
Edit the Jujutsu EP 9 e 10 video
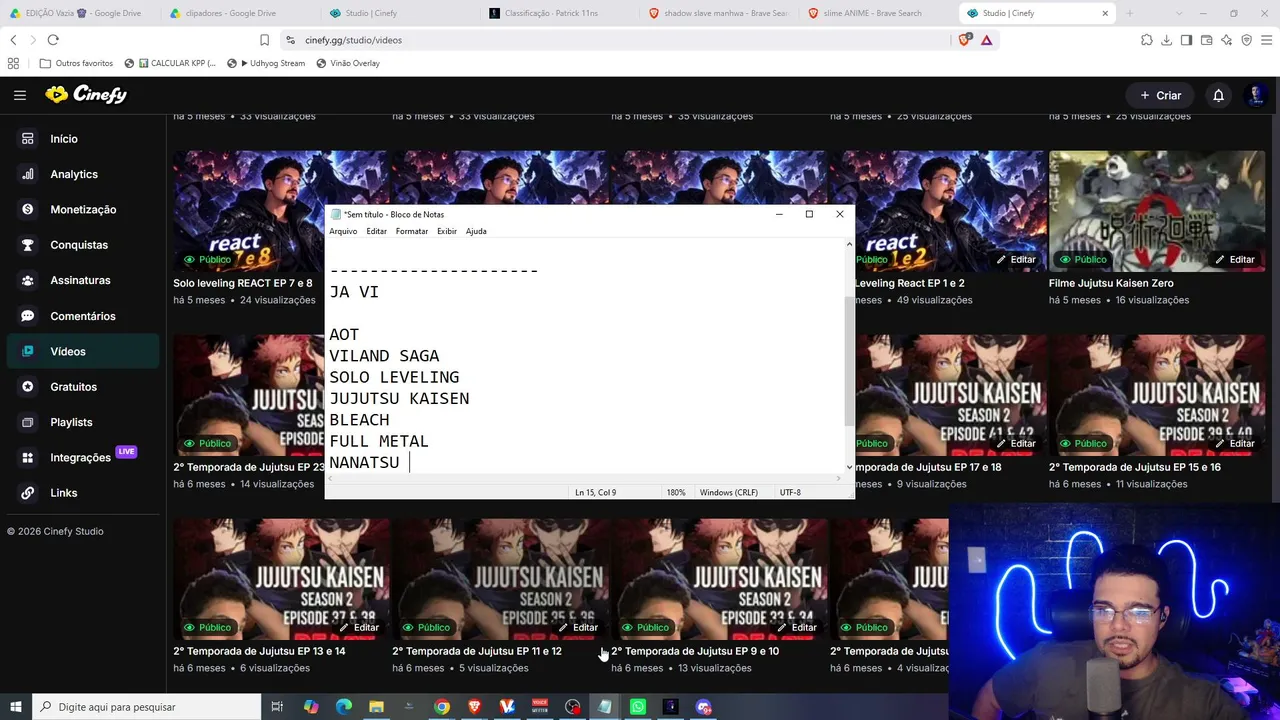pyautogui.click(x=796, y=628)
